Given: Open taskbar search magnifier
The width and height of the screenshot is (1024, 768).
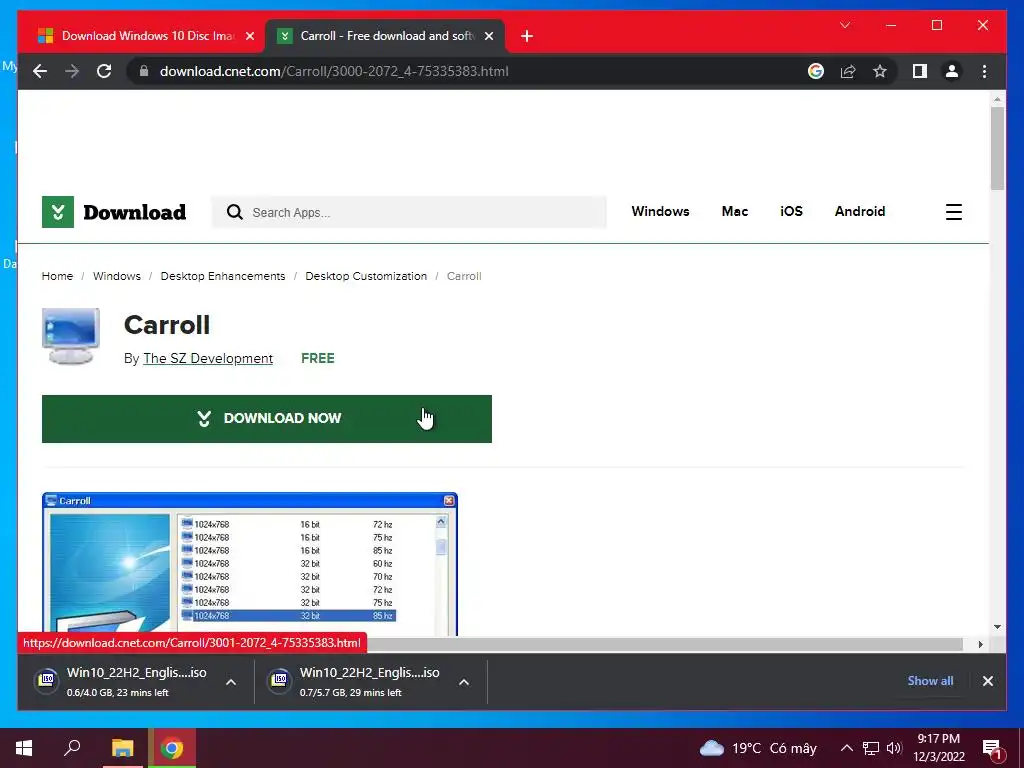Looking at the screenshot, I should 72,748.
